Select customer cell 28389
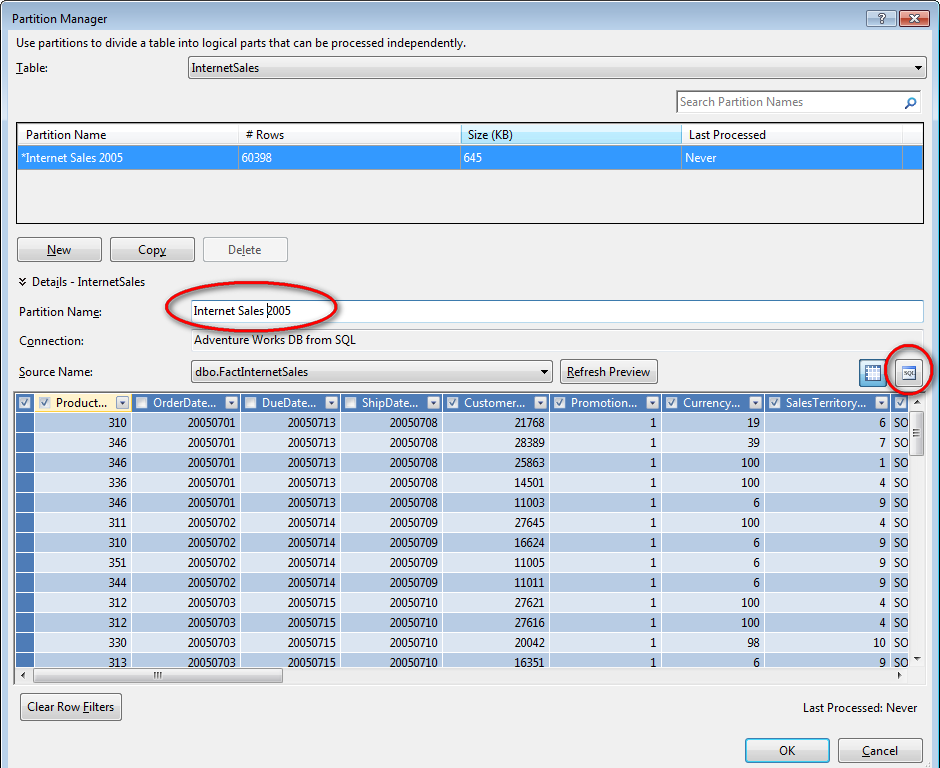The width and height of the screenshot is (940, 768). pyautogui.click(x=496, y=442)
